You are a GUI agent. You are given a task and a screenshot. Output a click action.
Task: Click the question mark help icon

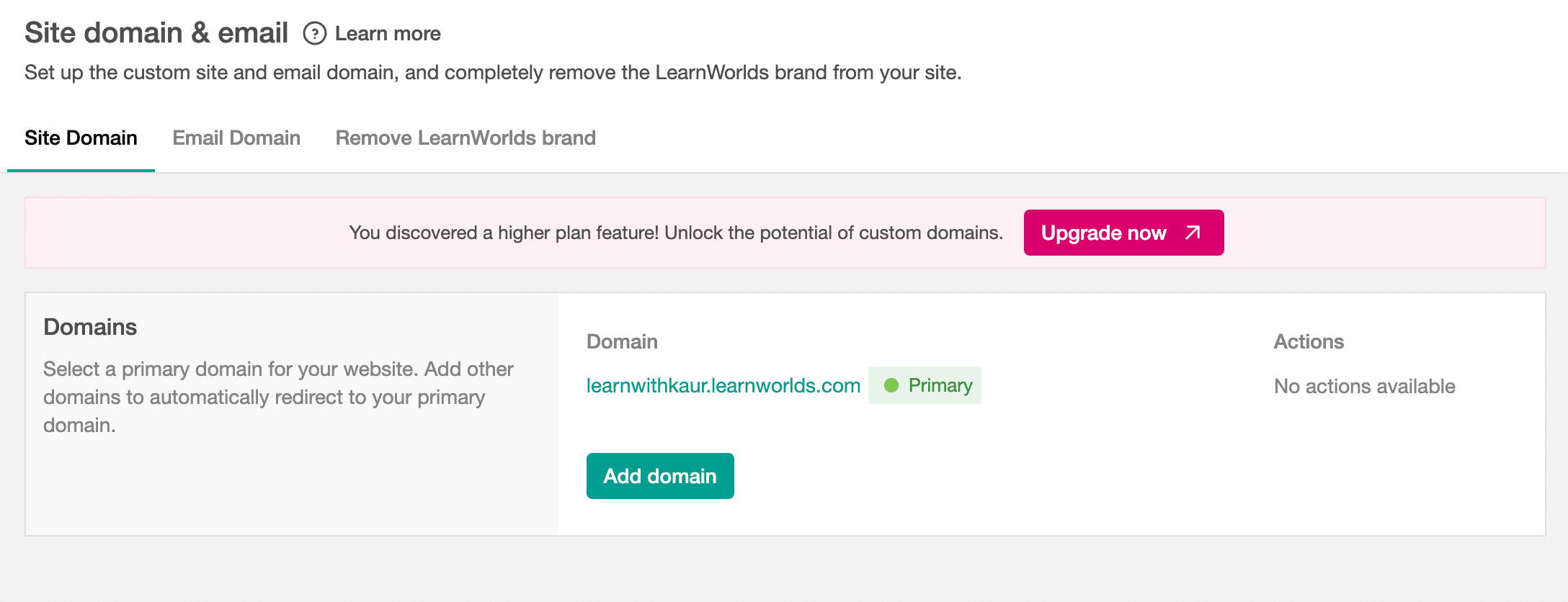pos(314,33)
